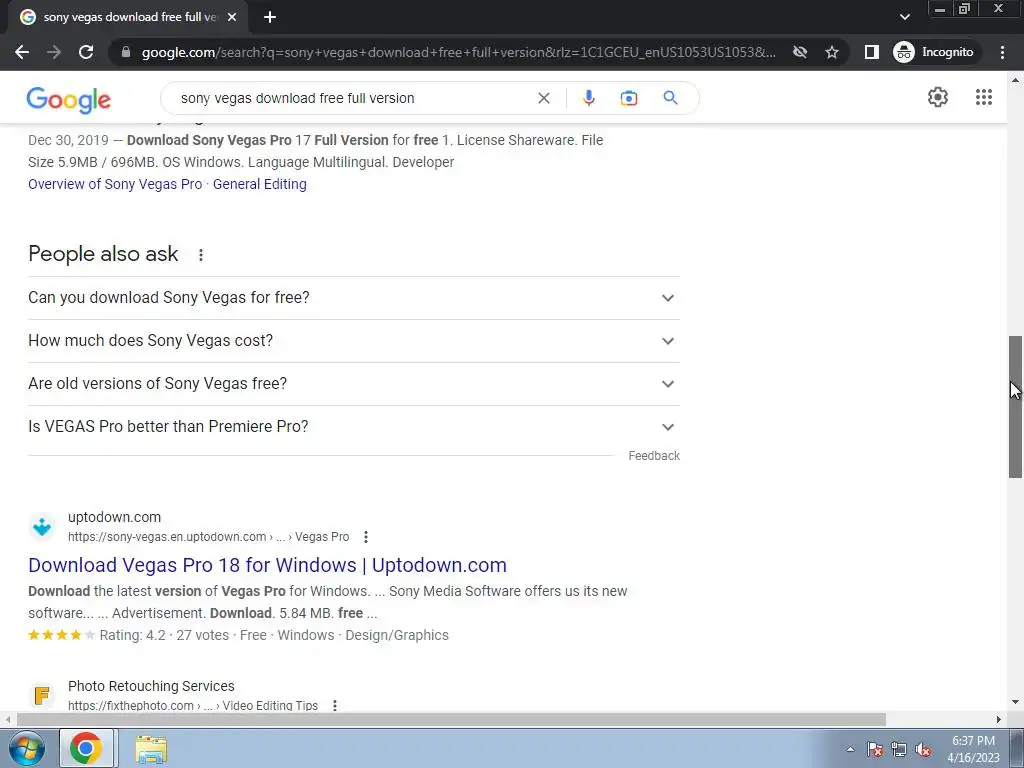Clear the search box text
The height and width of the screenshot is (768, 1024).
point(543,98)
